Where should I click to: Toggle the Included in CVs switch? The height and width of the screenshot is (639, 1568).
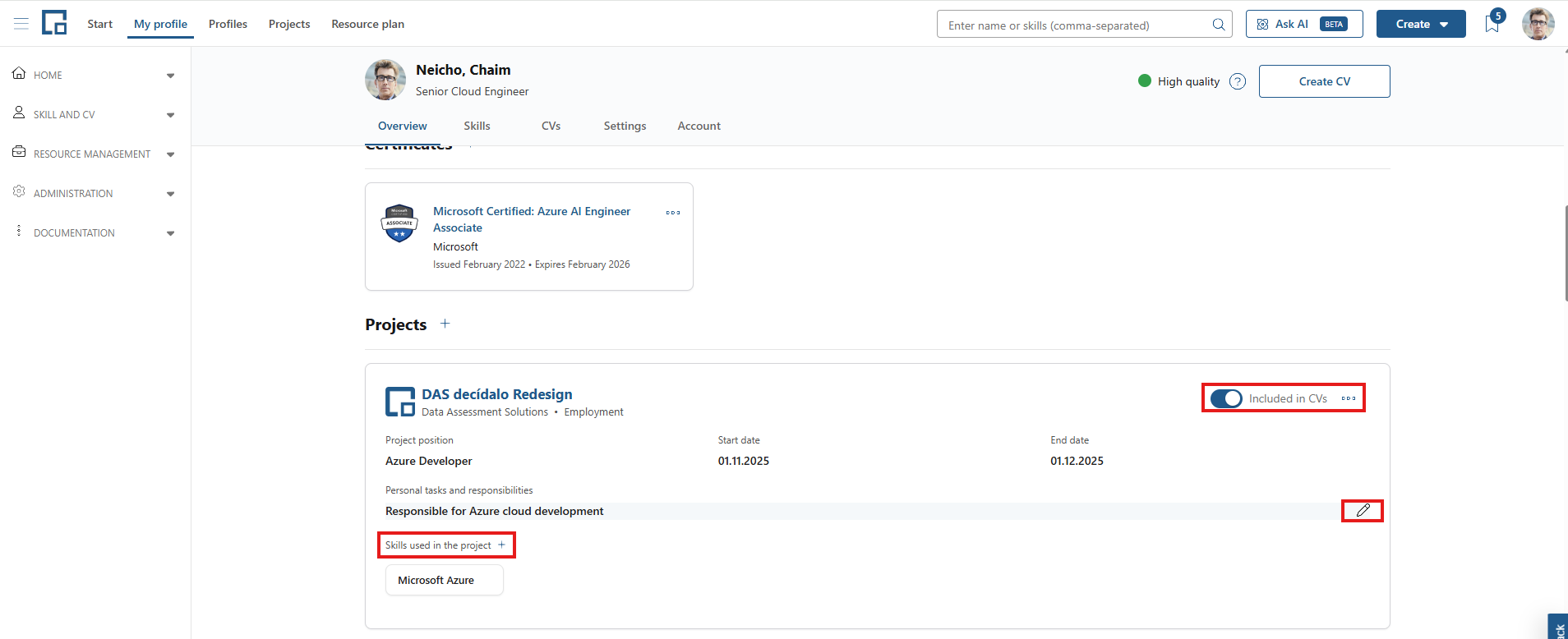1226,398
